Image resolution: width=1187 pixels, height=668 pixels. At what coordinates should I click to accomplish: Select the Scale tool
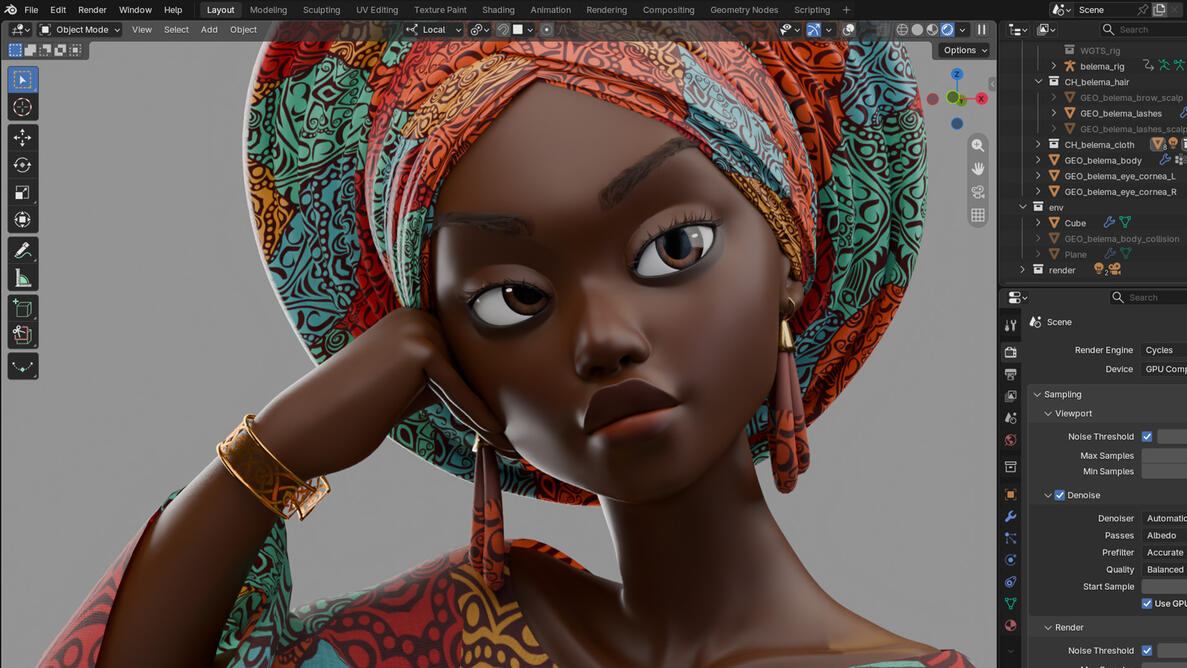point(23,192)
